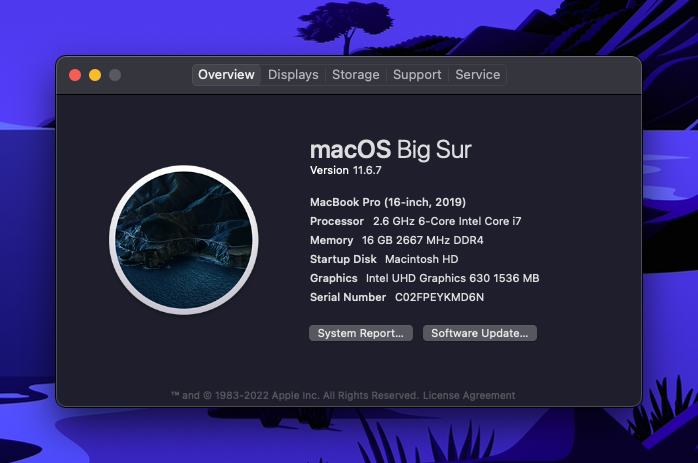Click the Software Update button

479,333
